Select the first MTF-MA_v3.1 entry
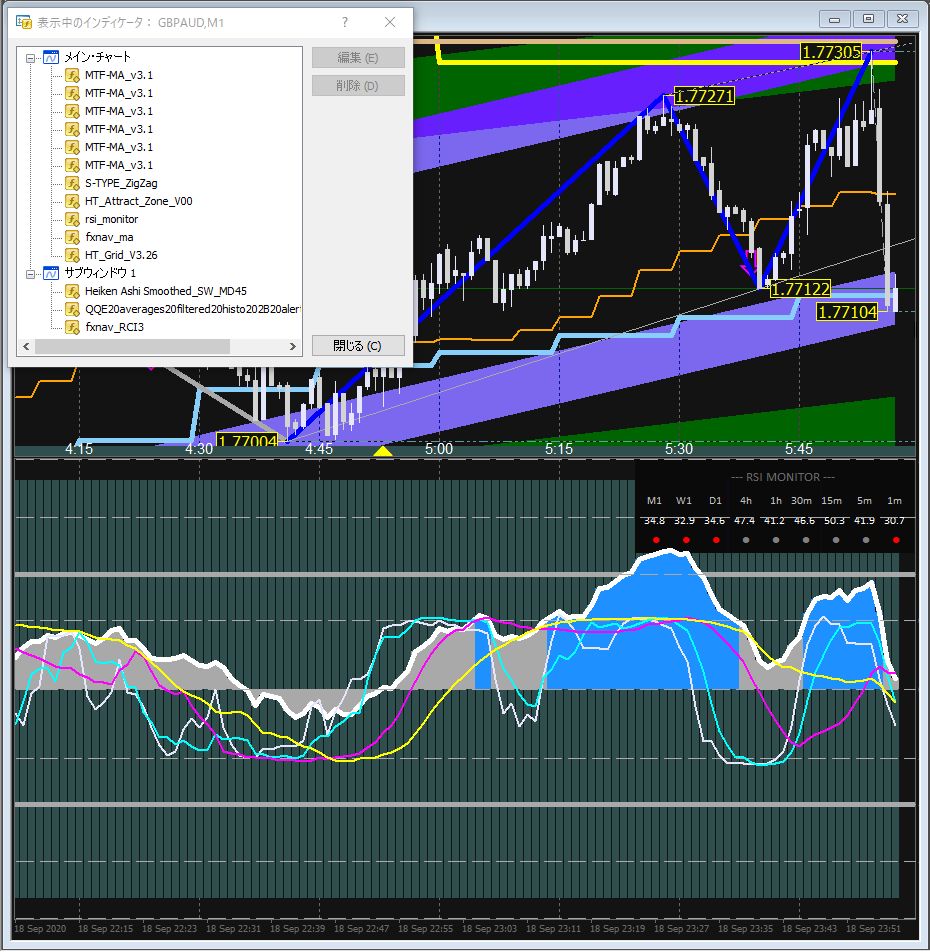This screenshot has width=930, height=952. (118, 75)
